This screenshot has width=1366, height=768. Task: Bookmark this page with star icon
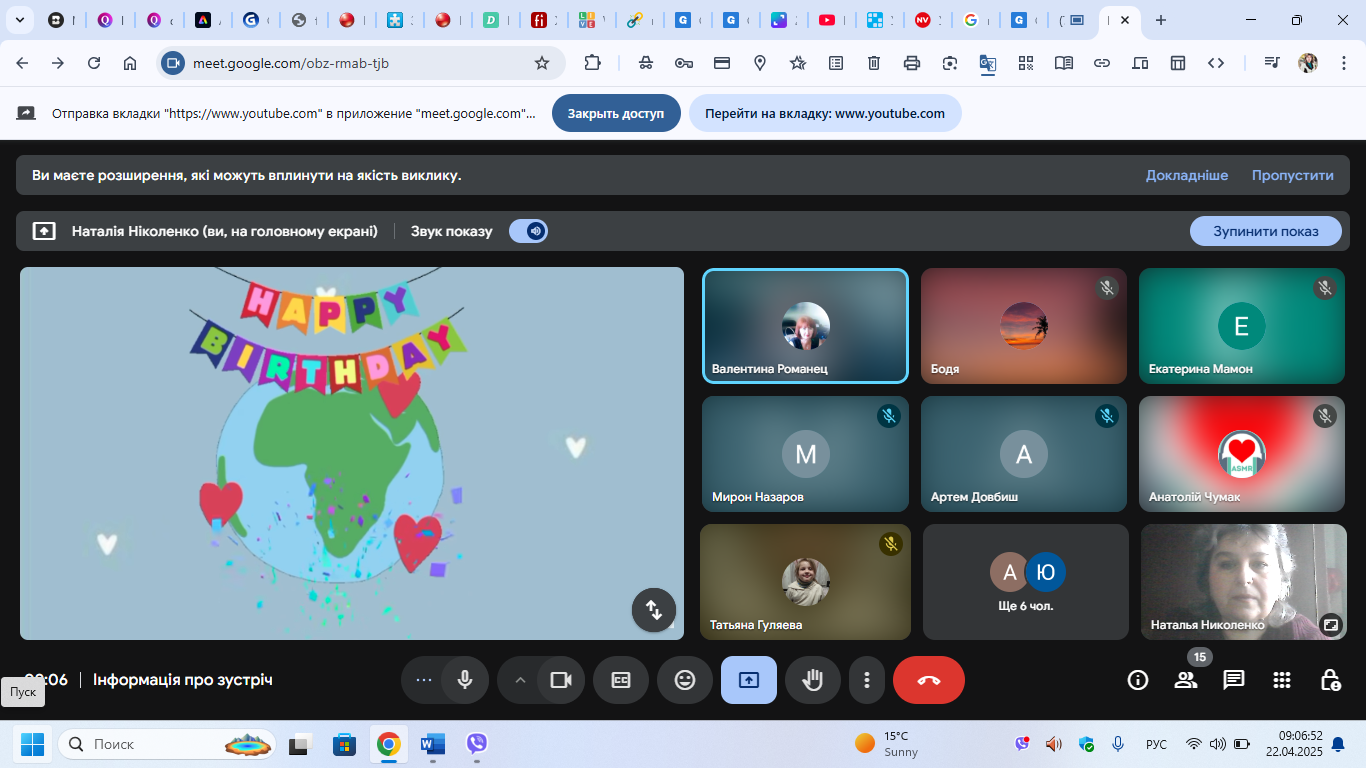click(x=542, y=63)
